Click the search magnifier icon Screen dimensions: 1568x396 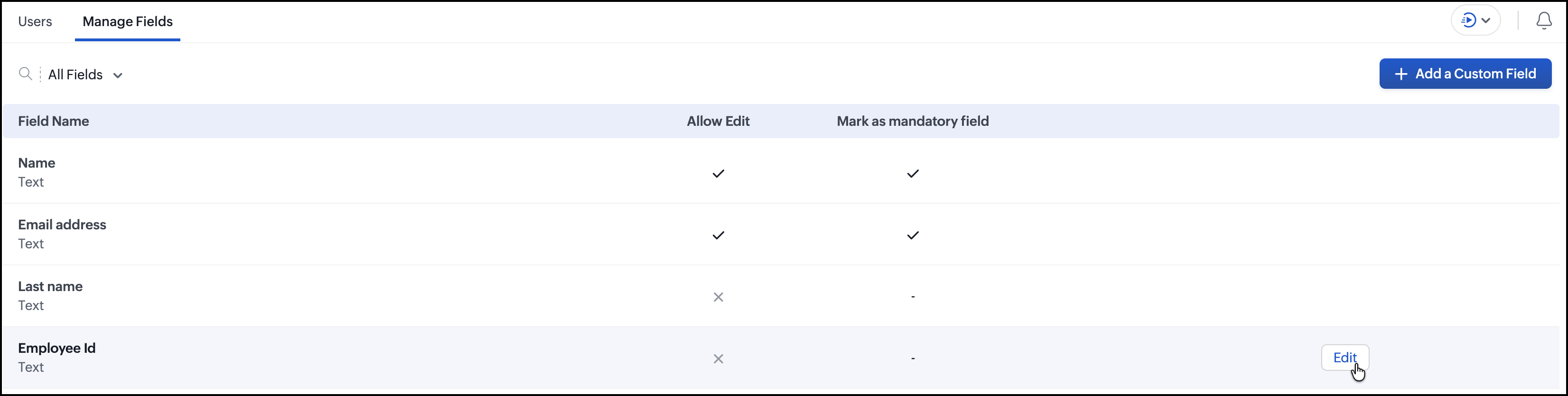point(25,74)
